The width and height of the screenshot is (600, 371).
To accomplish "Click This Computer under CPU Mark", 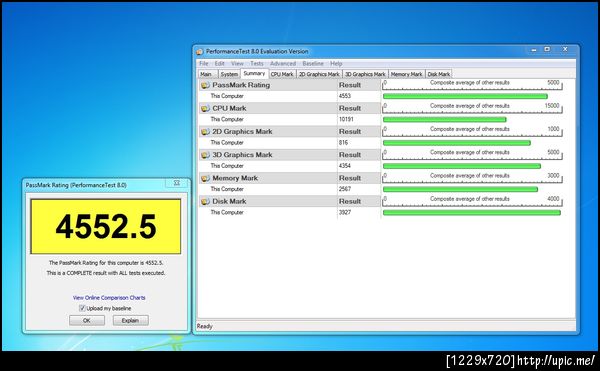I will (227, 119).
